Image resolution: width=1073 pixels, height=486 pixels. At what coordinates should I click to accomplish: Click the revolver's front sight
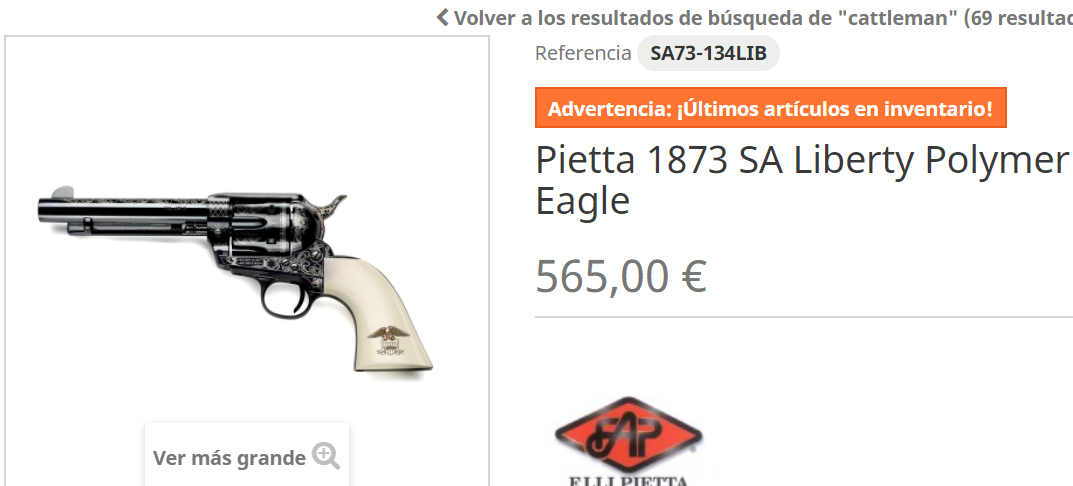[x=62, y=192]
